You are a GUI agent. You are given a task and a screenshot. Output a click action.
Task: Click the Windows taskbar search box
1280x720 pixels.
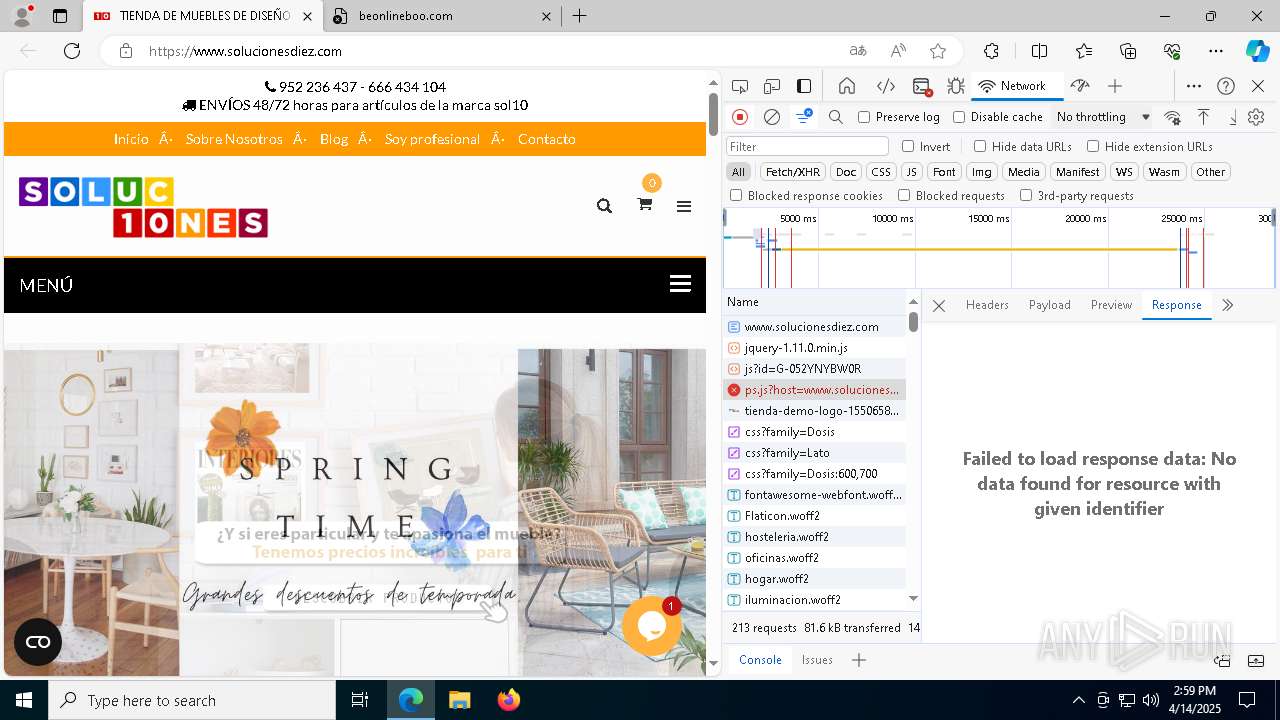click(x=193, y=700)
